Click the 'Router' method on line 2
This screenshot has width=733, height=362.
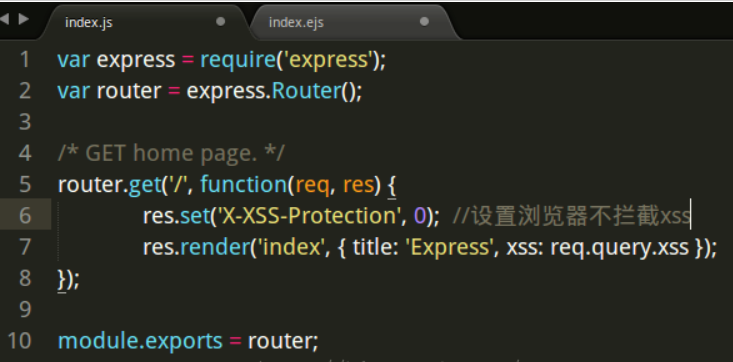pyautogui.click(x=307, y=91)
